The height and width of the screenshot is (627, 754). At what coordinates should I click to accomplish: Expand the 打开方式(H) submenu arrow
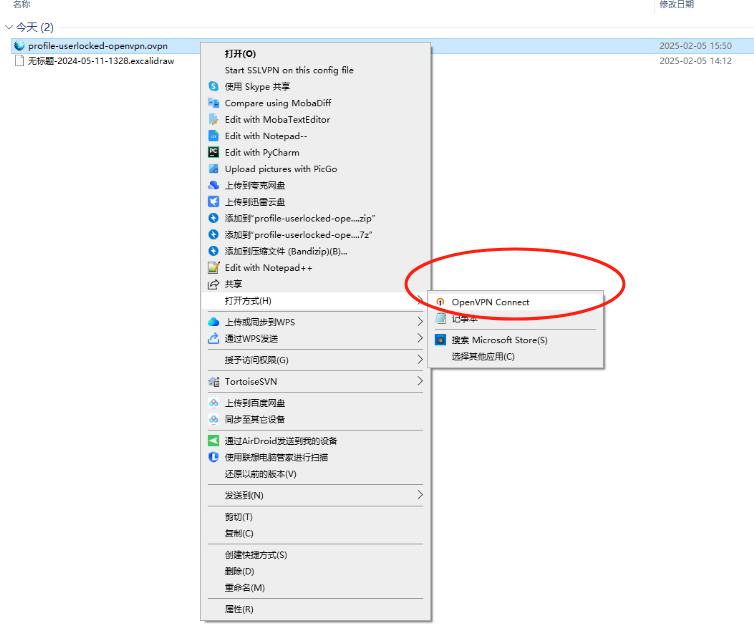[x=420, y=301]
